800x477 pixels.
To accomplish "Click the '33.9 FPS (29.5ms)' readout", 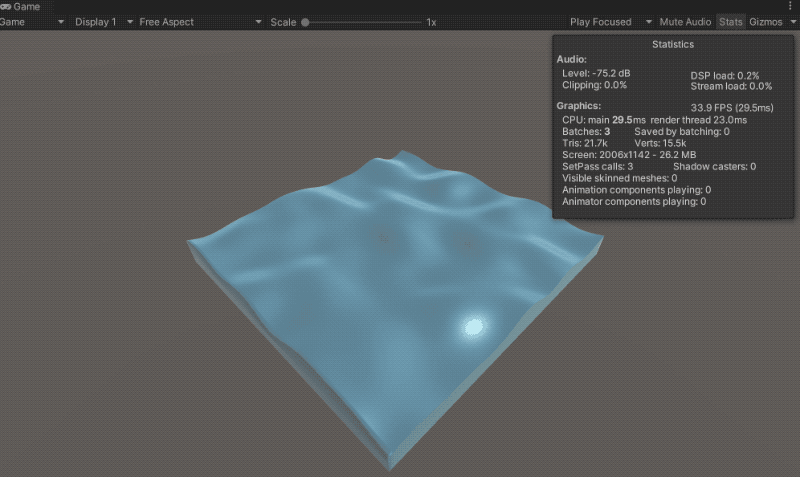I will click(732, 108).
